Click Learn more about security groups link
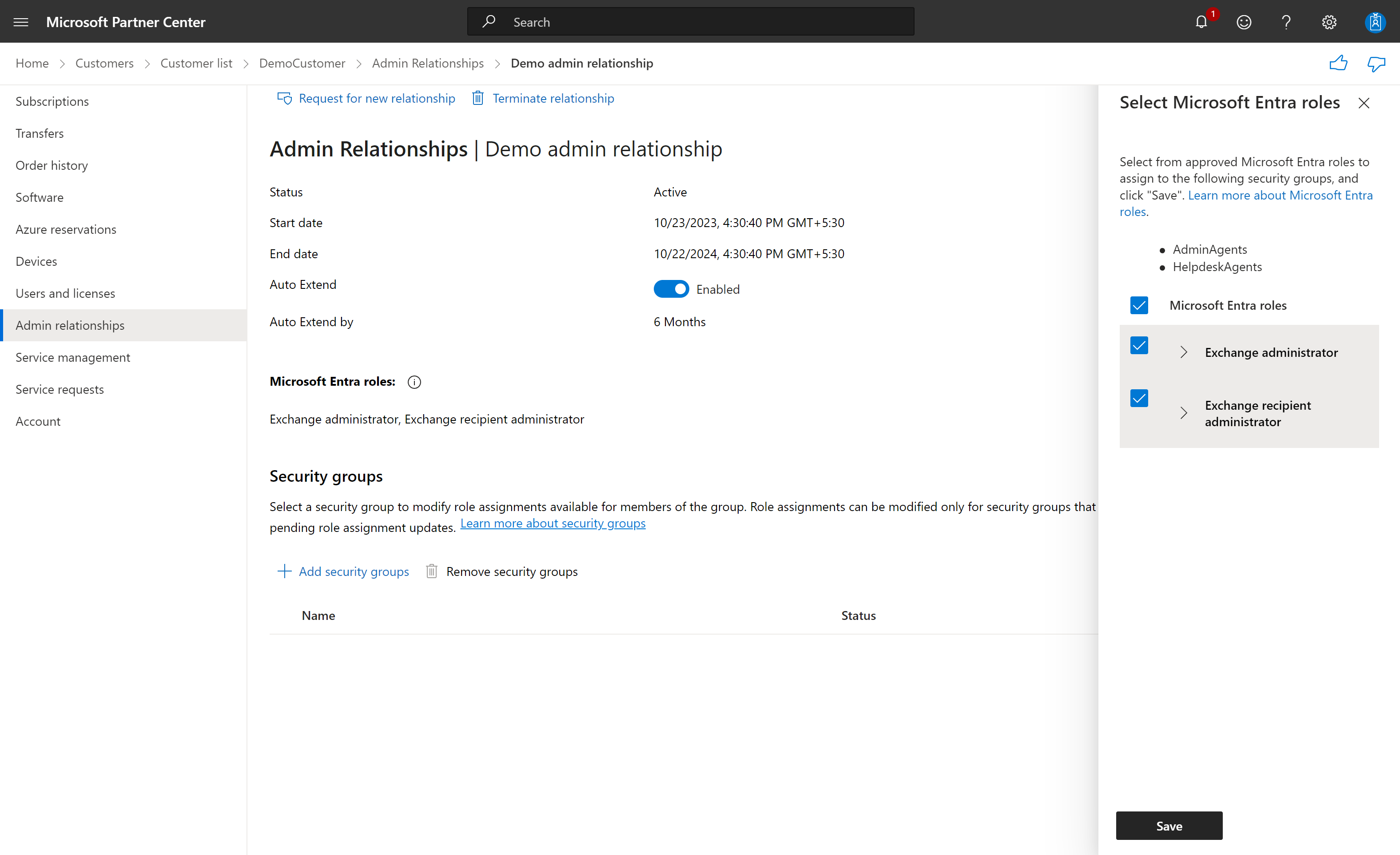The image size is (1400, 855). click(x=554, y=522)
